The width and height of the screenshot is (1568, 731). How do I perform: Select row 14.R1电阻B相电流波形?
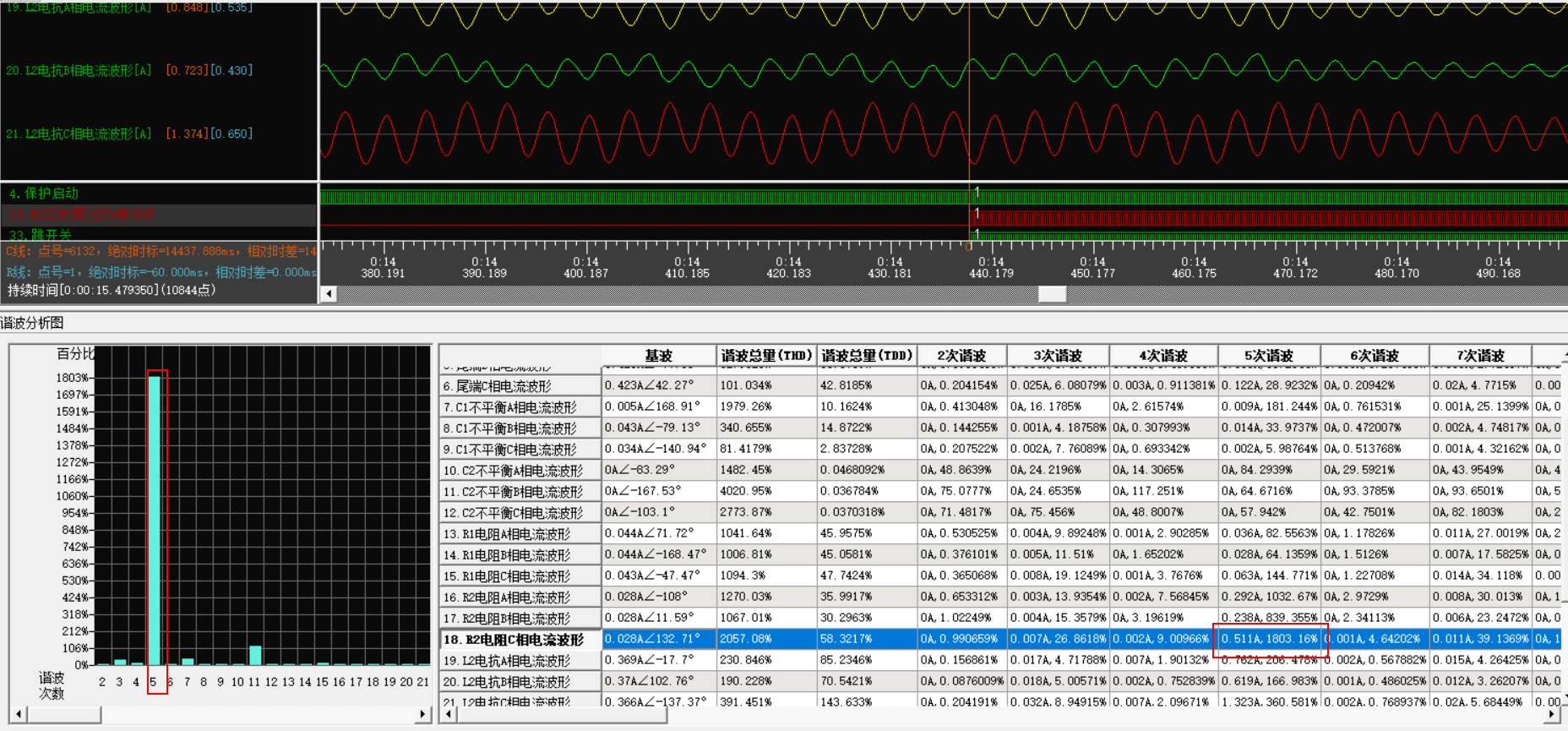[x=520, y=555]
